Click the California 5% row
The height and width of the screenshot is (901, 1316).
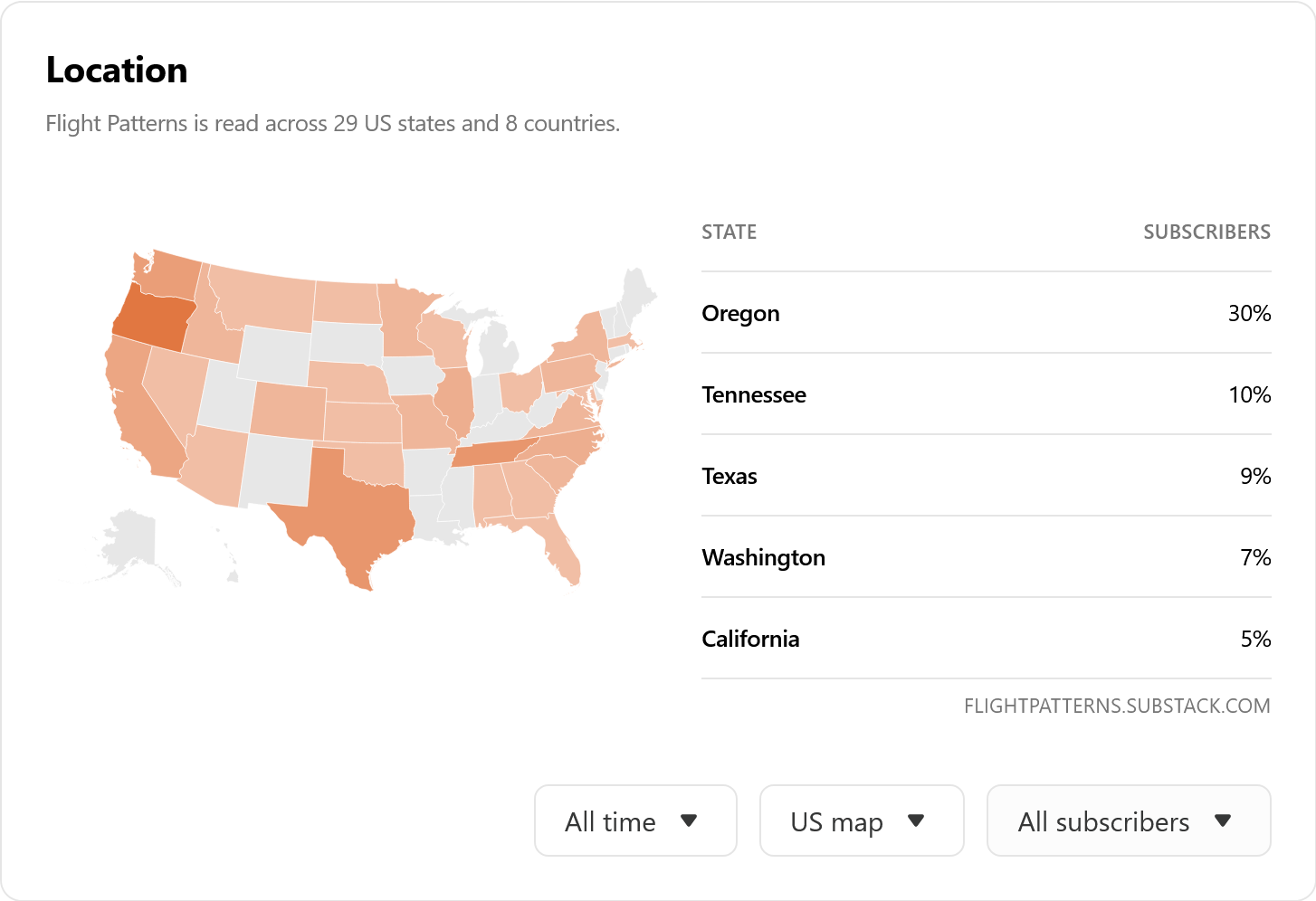[986, 639]
